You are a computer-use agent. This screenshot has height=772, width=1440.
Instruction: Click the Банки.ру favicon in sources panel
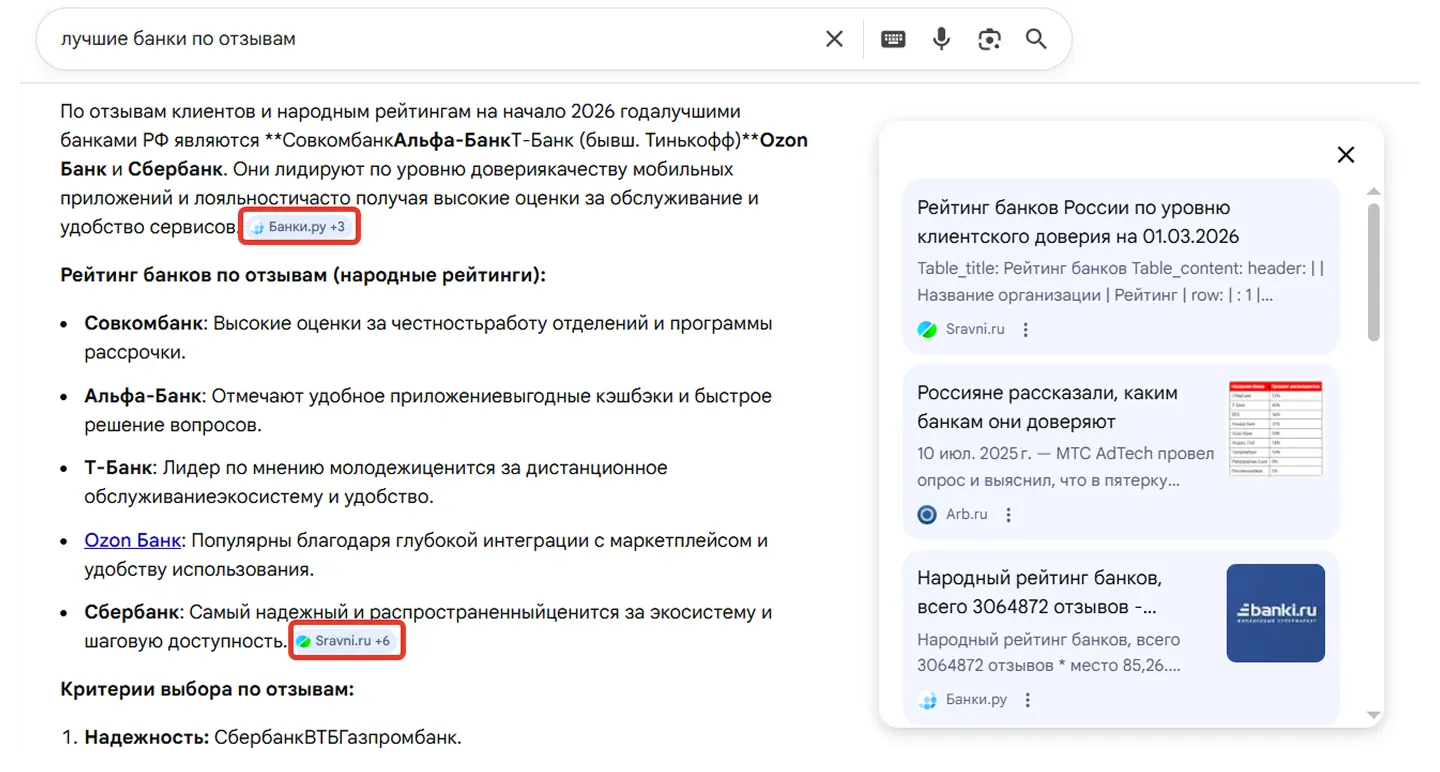(x=927, y=700)
